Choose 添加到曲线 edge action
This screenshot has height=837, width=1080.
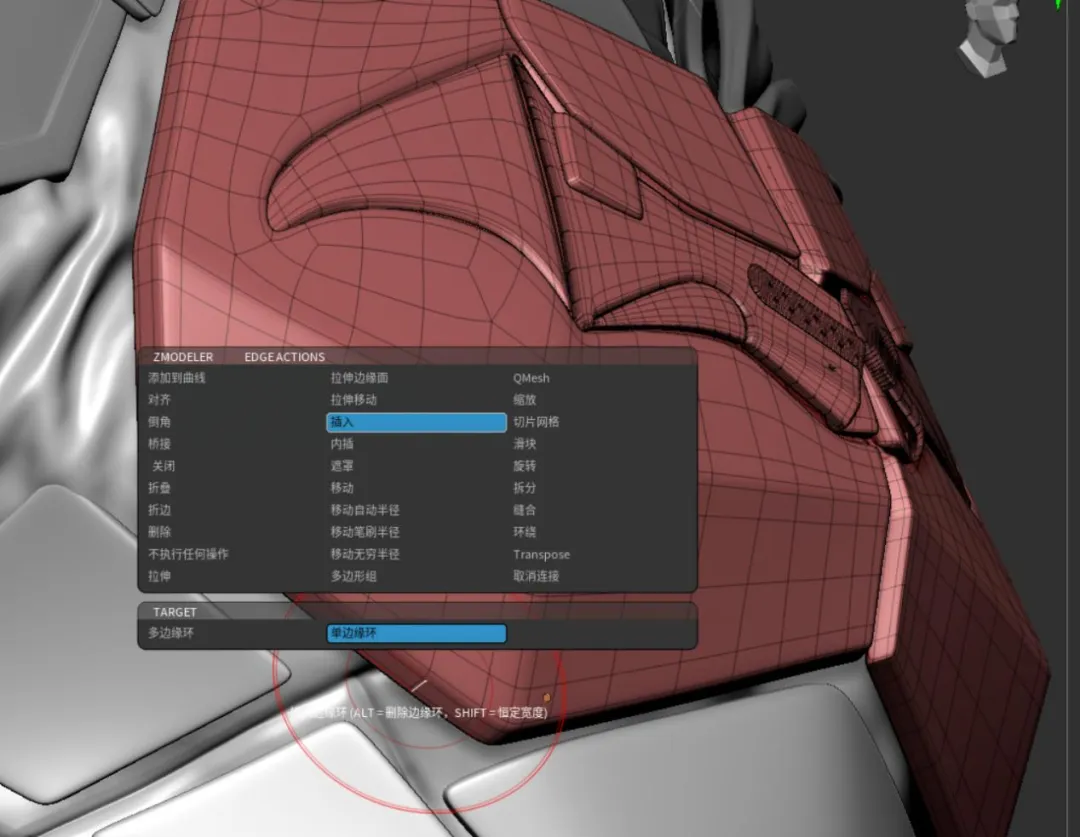point(176,378)
